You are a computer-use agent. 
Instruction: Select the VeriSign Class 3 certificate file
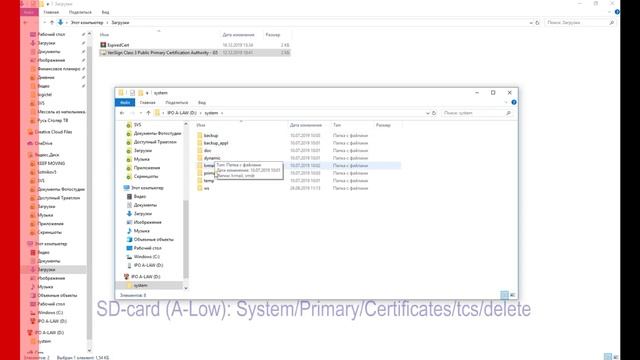(162, 53)
